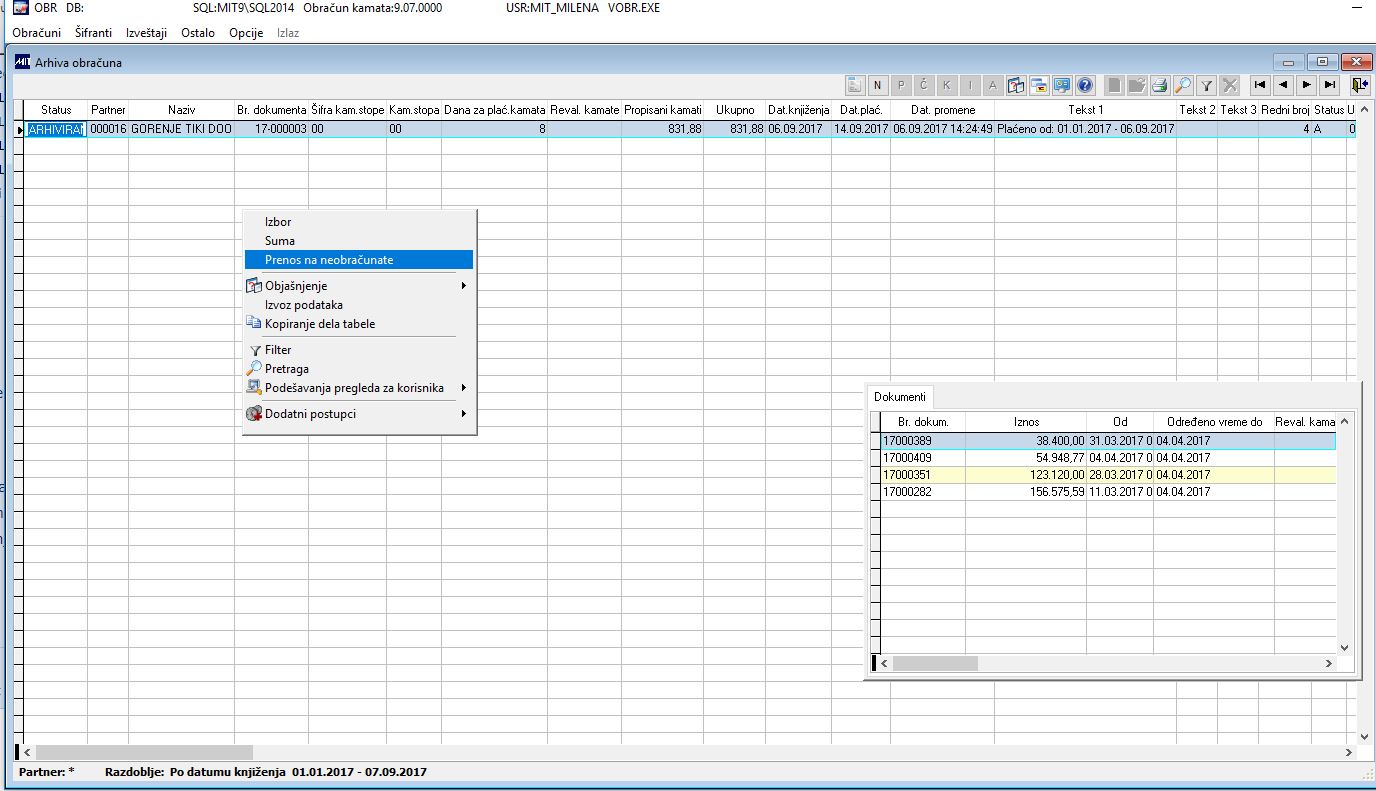Choose Filter in the context menu
Screen dimensions: 1376x791
(359, 350)
